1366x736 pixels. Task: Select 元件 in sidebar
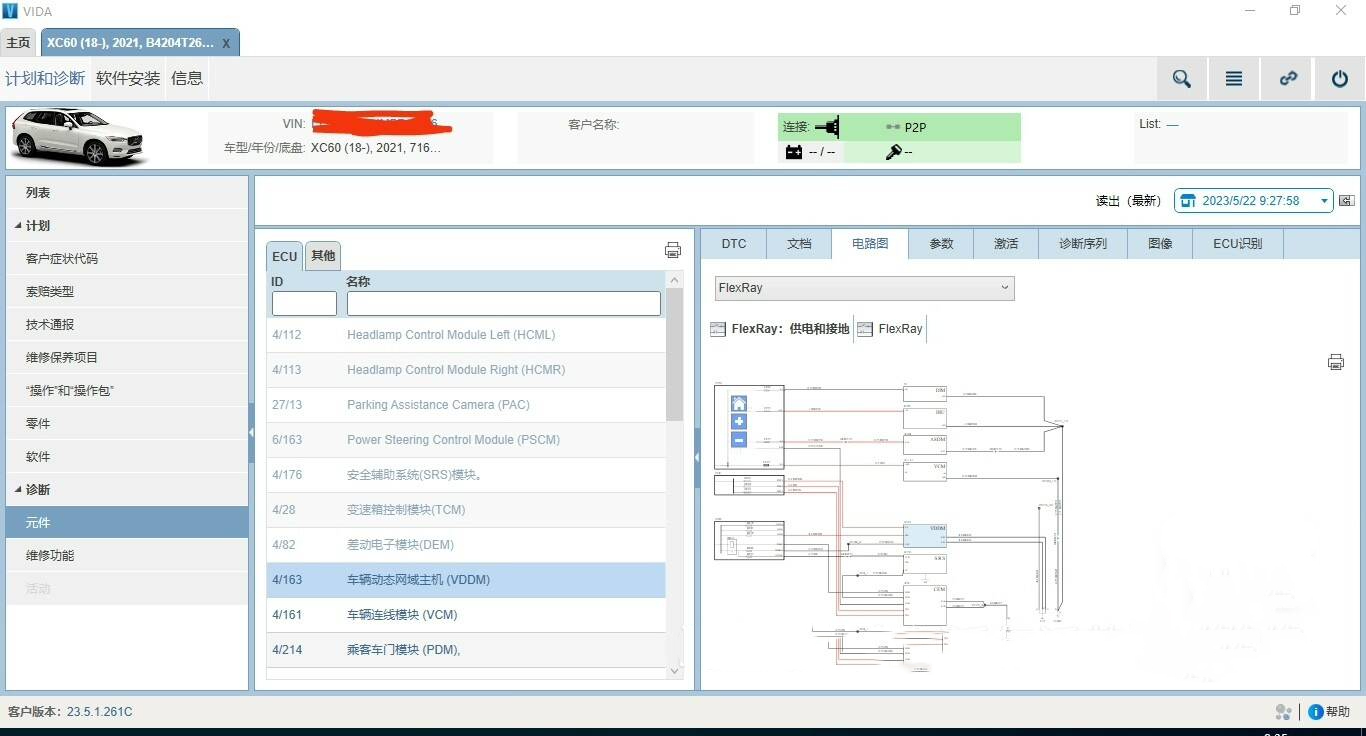127,523
